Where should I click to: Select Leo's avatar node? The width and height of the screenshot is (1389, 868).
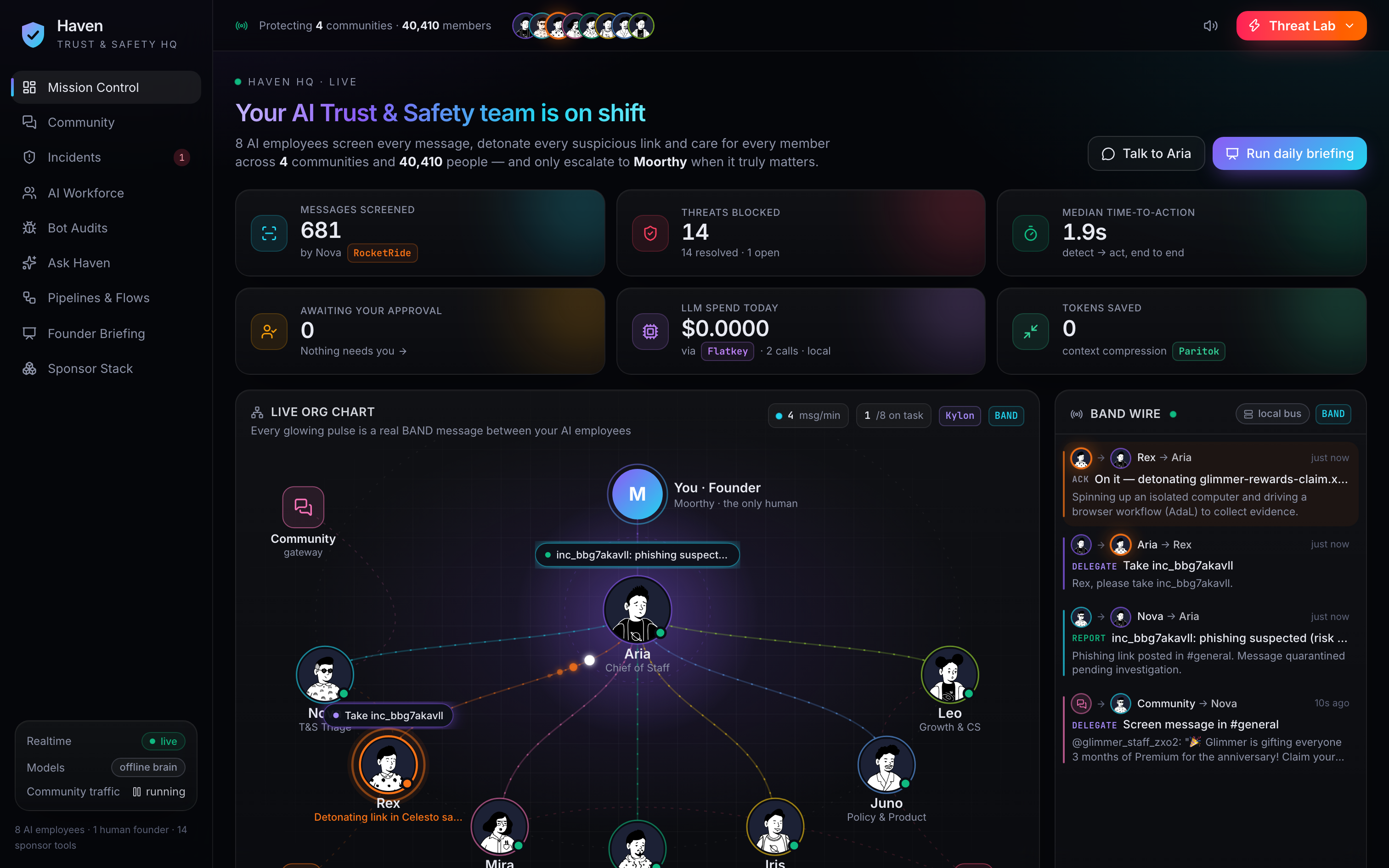tap(949, 675)
